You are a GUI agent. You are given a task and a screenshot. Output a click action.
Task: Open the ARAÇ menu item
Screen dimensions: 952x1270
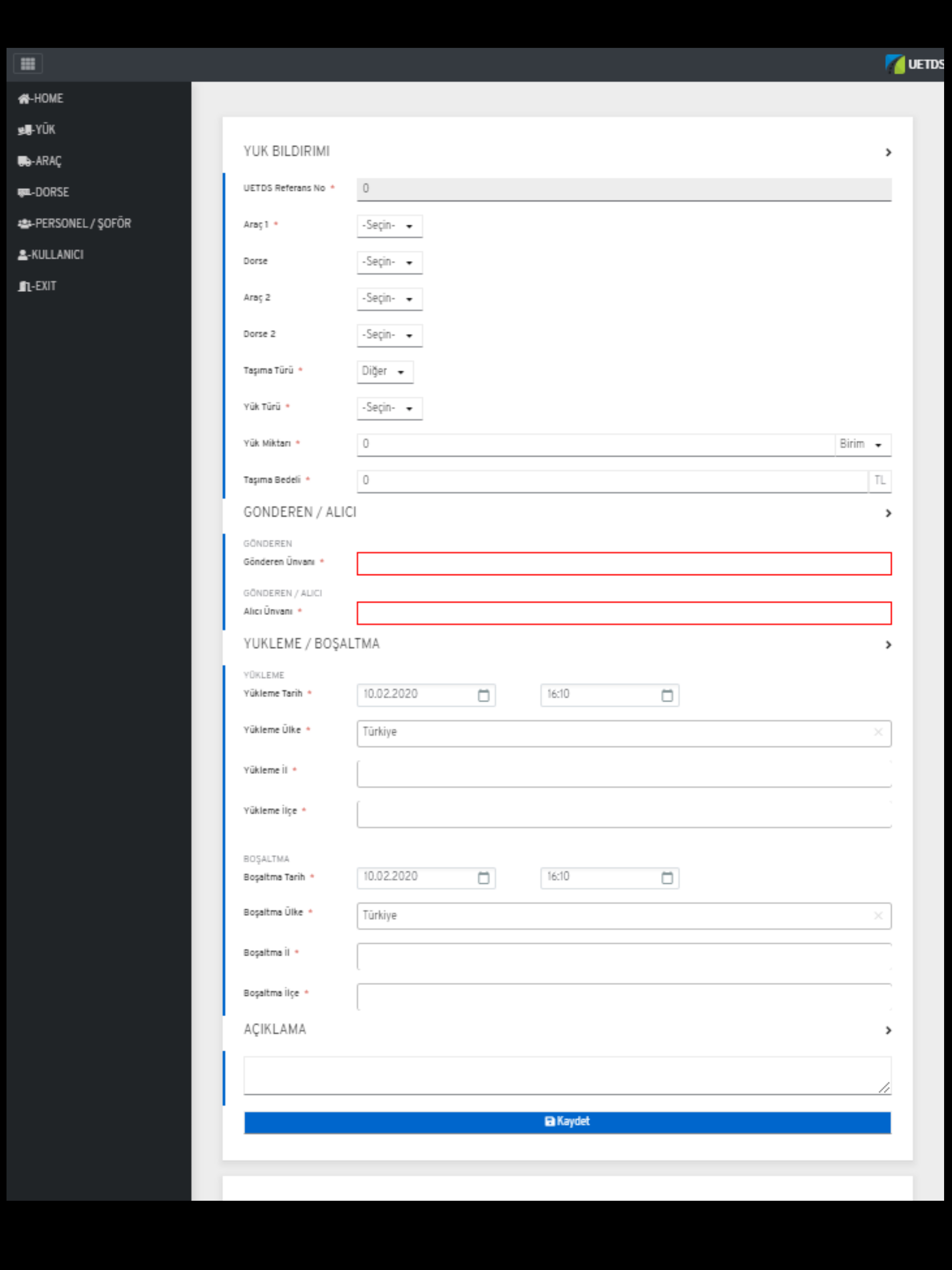40,161
